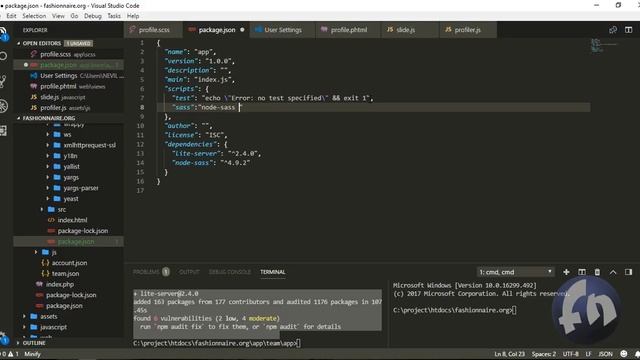
Task: Open the Go menu
Action: pos(74,16)
